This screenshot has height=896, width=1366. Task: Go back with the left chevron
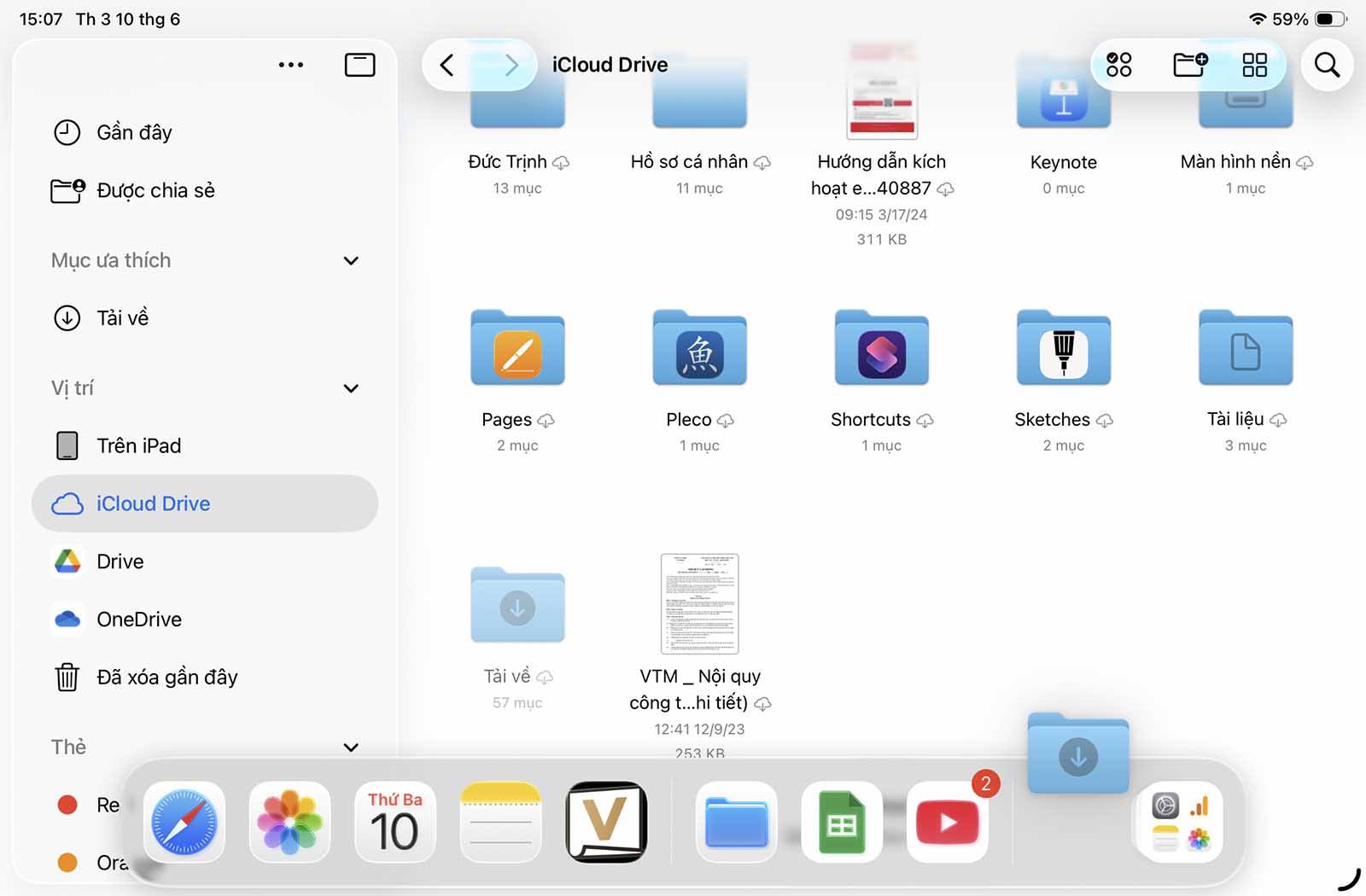(447, 65)
